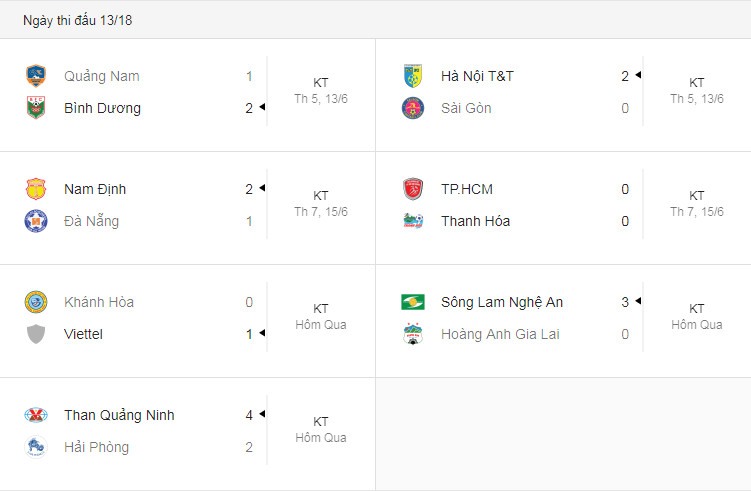The image size is (751, 491).
Task: Select the Hà Nội T&T club badge
Action: [412, 76]
